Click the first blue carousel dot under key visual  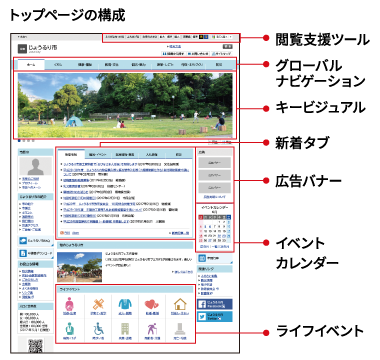20,141
